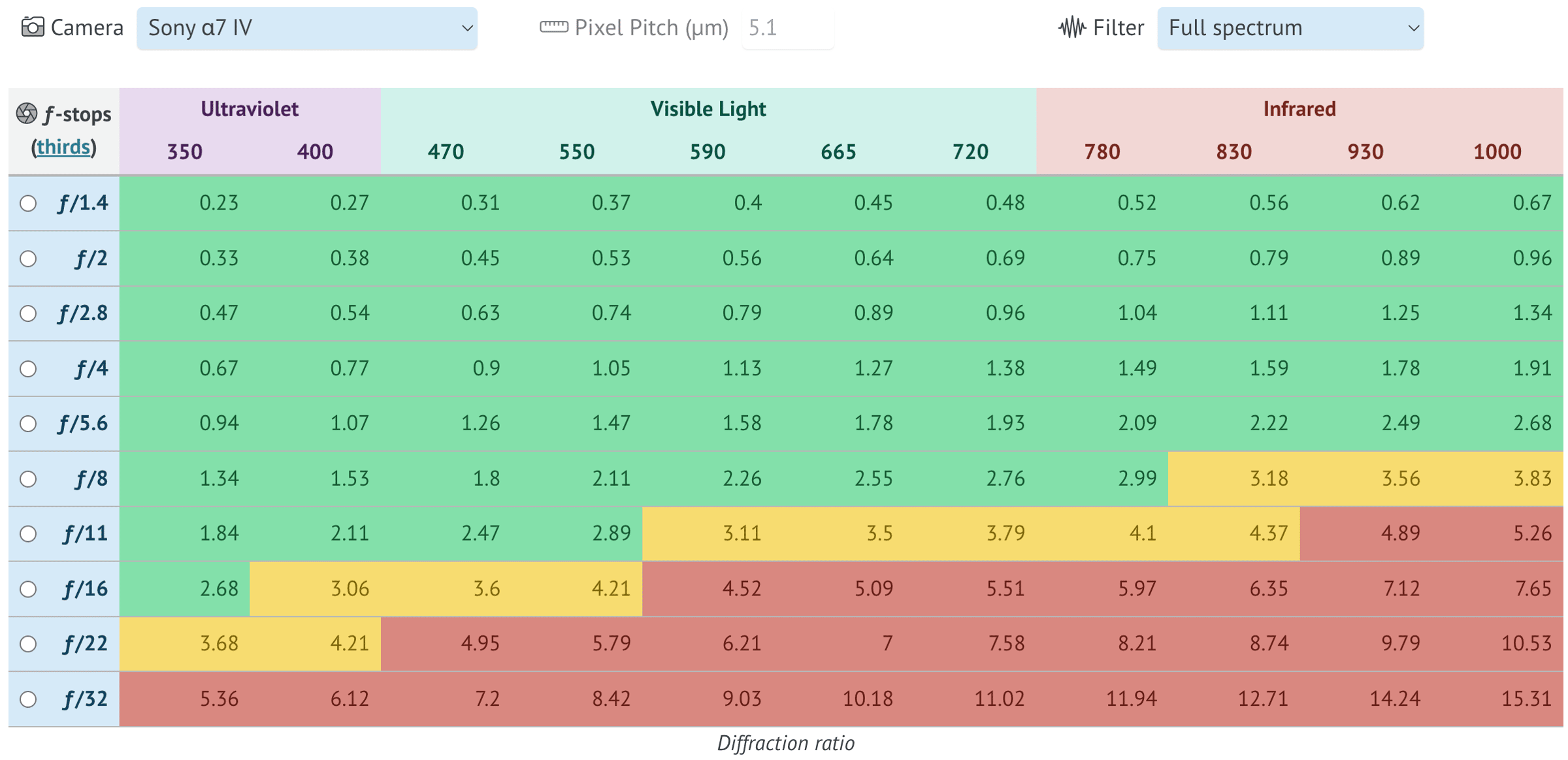Select the f/8 radio button
1568x760 pixels.
pos(28,479)
